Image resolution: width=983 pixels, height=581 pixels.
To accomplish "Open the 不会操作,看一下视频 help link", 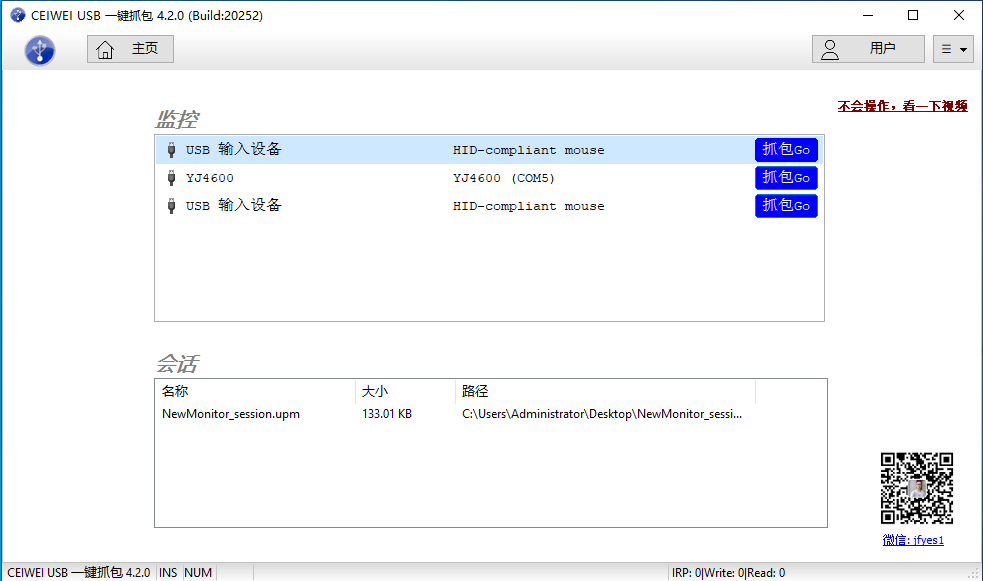I will (902, 106).
